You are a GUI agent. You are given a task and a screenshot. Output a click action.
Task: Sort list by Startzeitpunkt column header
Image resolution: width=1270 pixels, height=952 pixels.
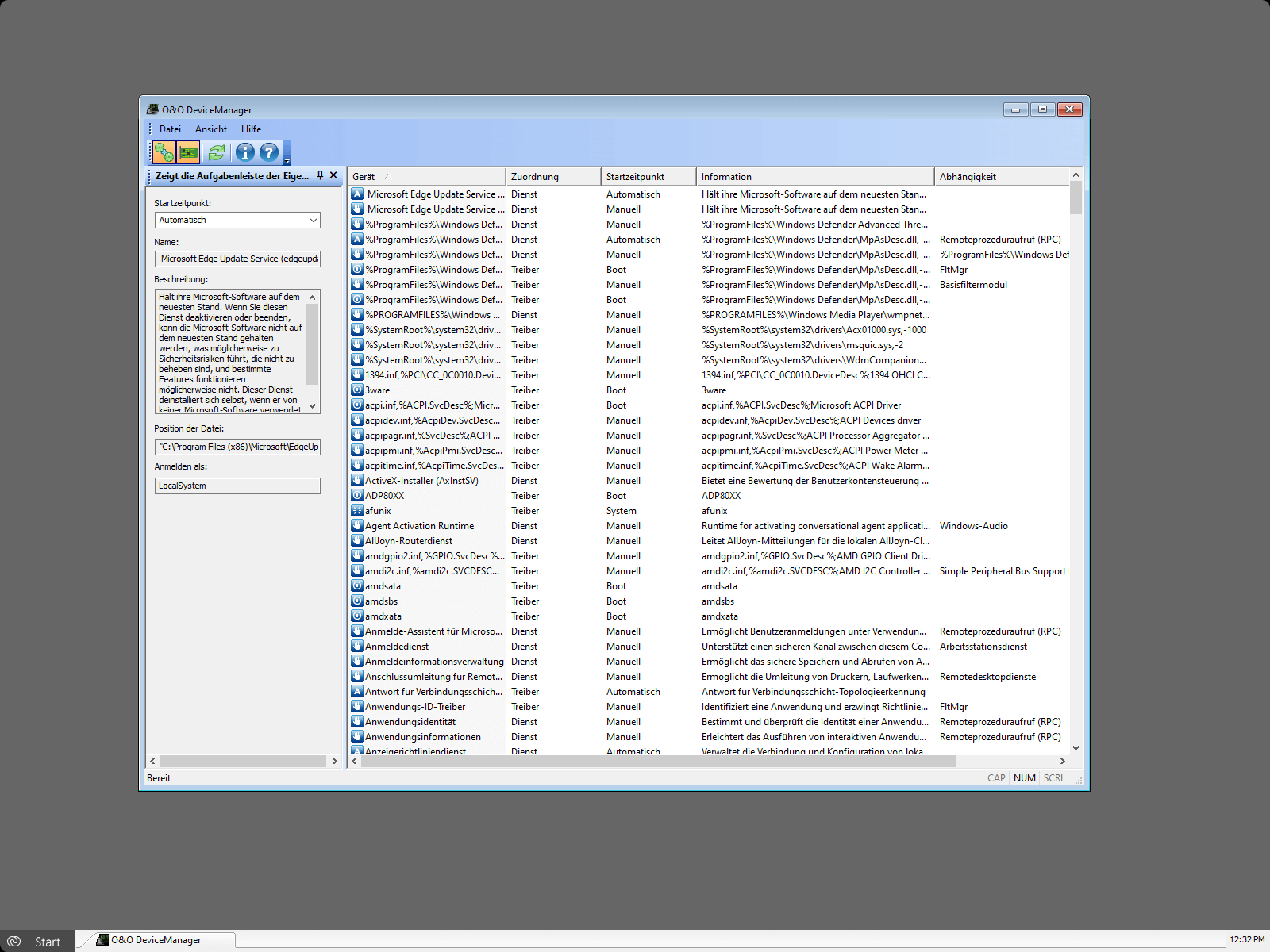point(648,176)
